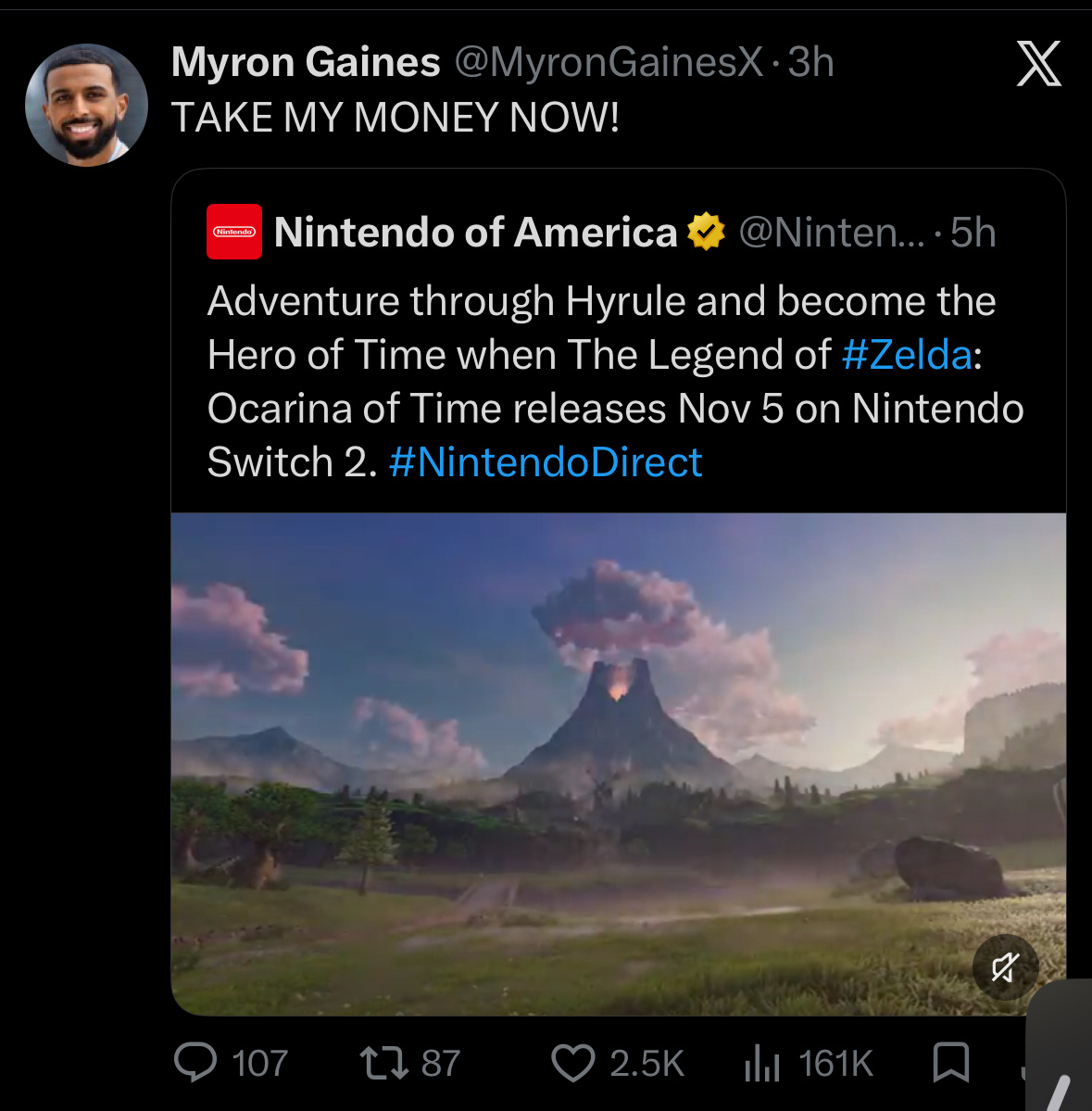This screenshot has height=1111, width=1092.
Task: Open the #NintendoDirect hashtag
Action: (x=546, y=462)
